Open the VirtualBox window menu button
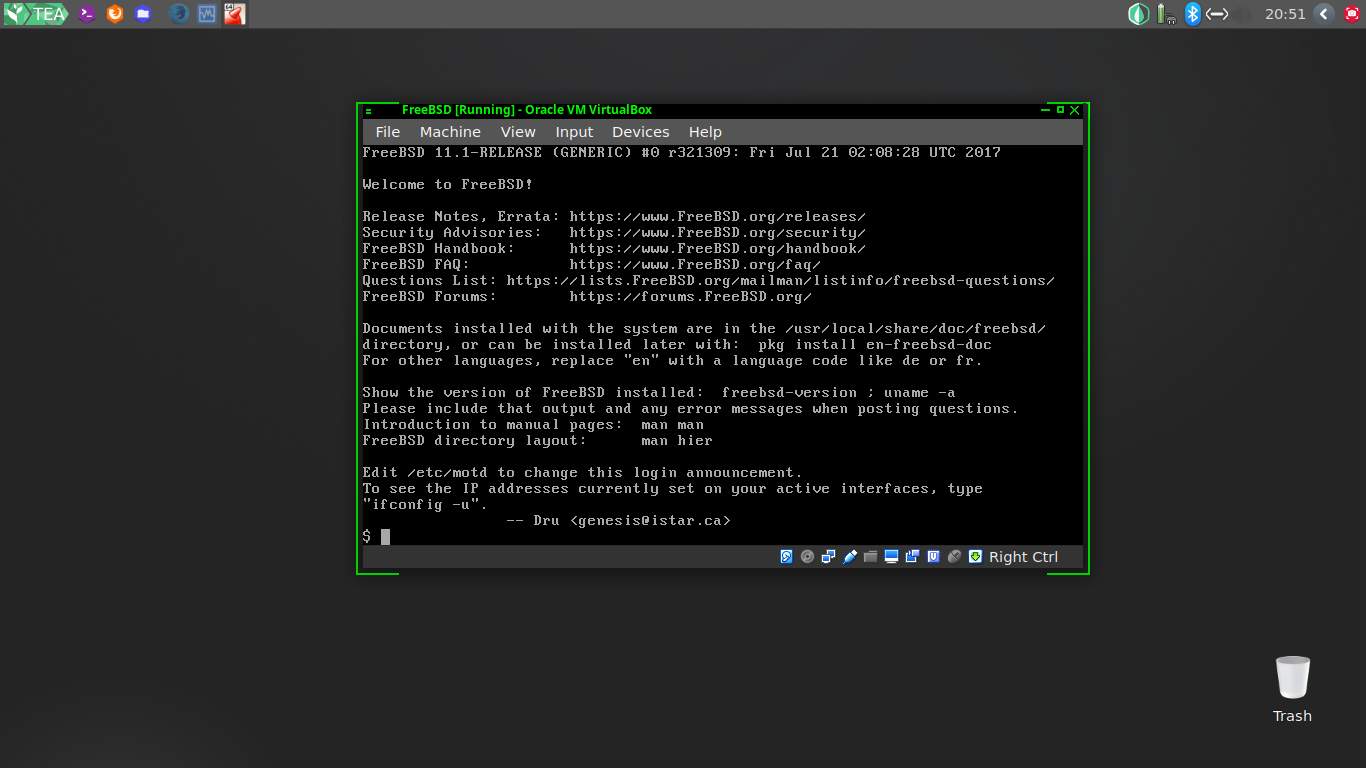Viewport: 1366px width, 768px height. point(368,110)
